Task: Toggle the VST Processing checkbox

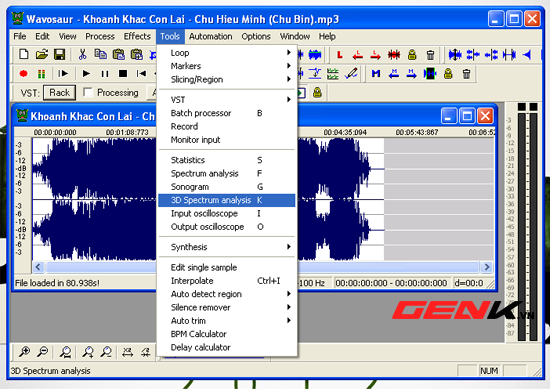Action: [x=87, y=92]
